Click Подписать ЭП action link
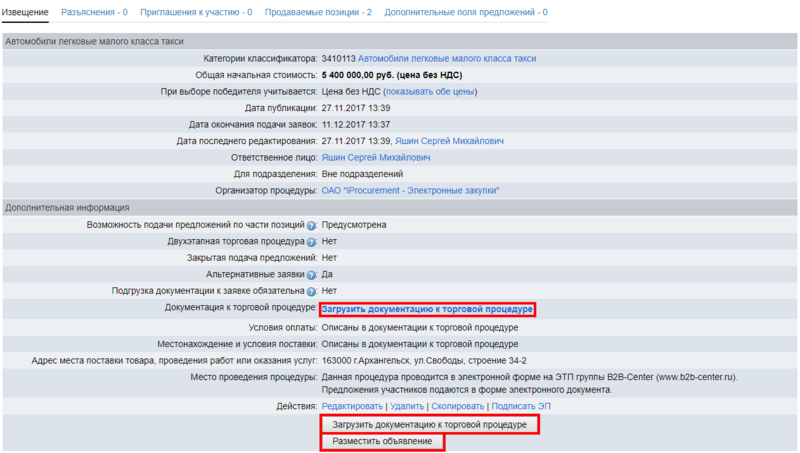 point(522,407)
